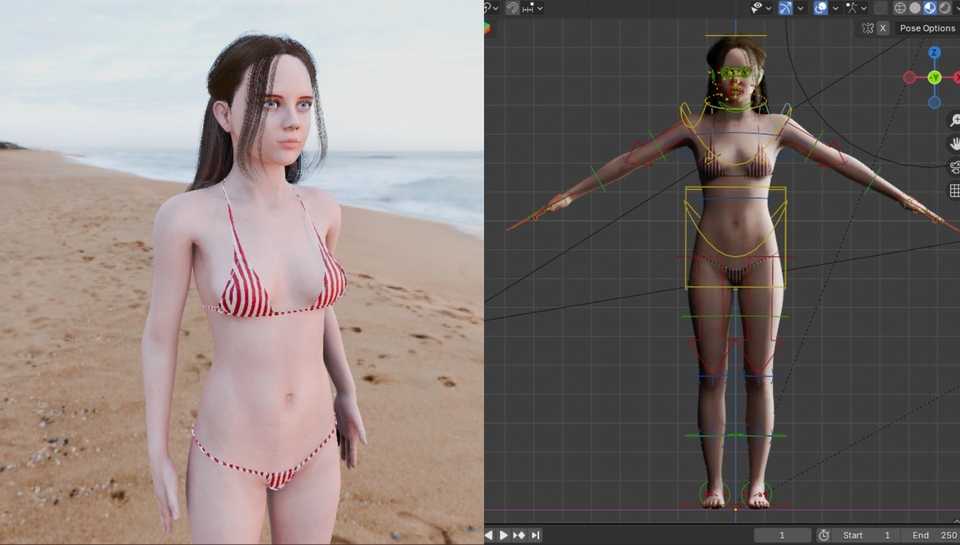Toggle perspective/orthographic grid icon
The width and height of the screenshot is (960, 545).
[954, 191]
